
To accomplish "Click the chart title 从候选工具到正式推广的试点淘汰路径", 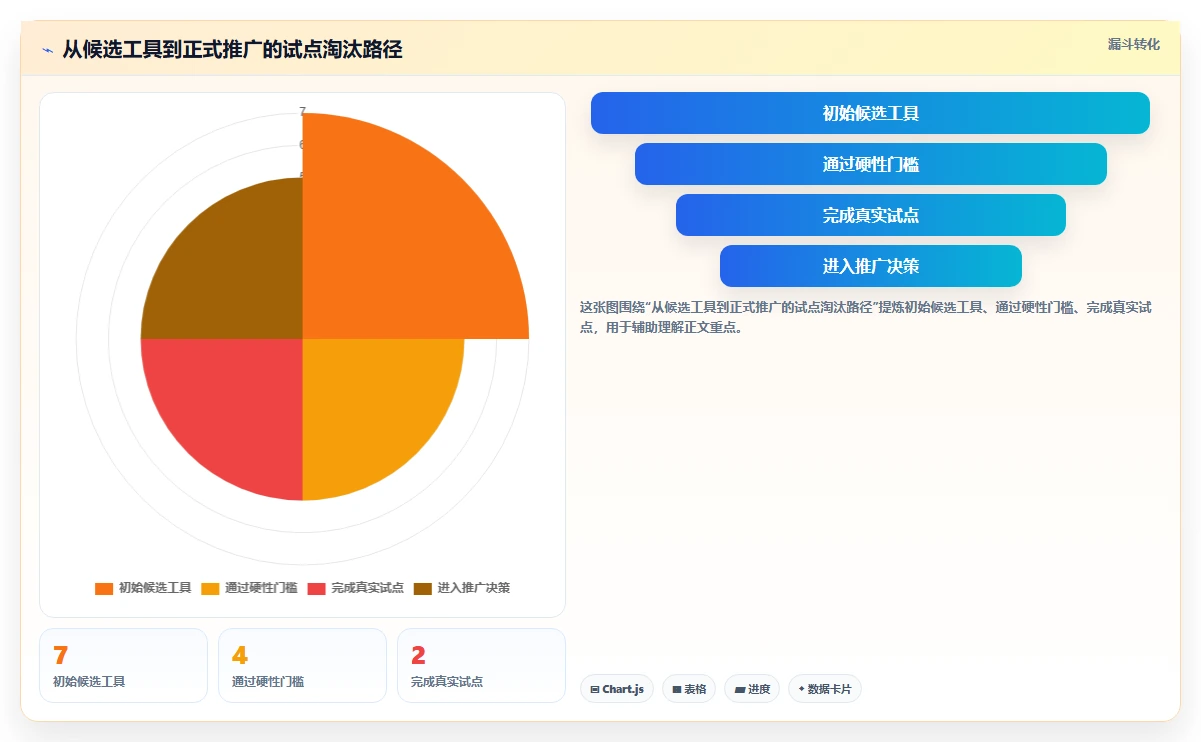I will pyautogui.click(x=232, y=49).
